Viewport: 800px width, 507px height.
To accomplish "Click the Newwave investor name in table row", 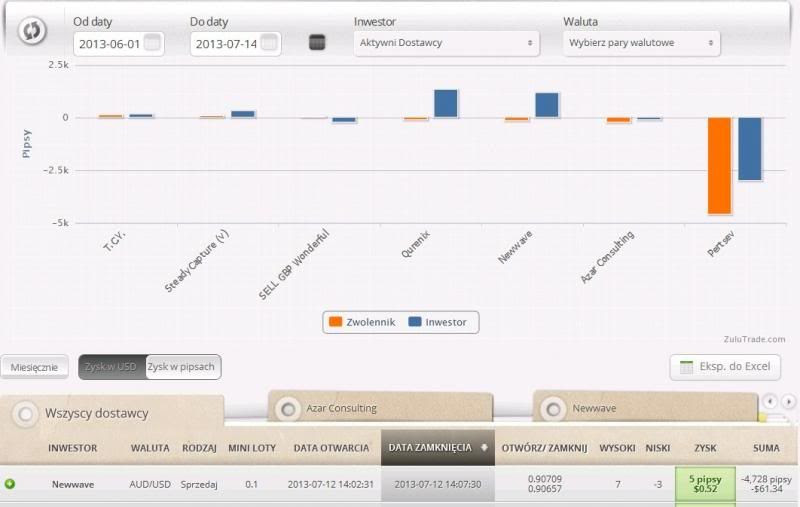I will (x=73, y=485).
